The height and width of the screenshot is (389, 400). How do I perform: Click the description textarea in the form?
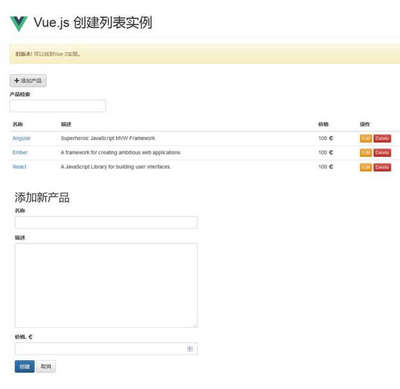pyautogui.click(x=106, y=285)
